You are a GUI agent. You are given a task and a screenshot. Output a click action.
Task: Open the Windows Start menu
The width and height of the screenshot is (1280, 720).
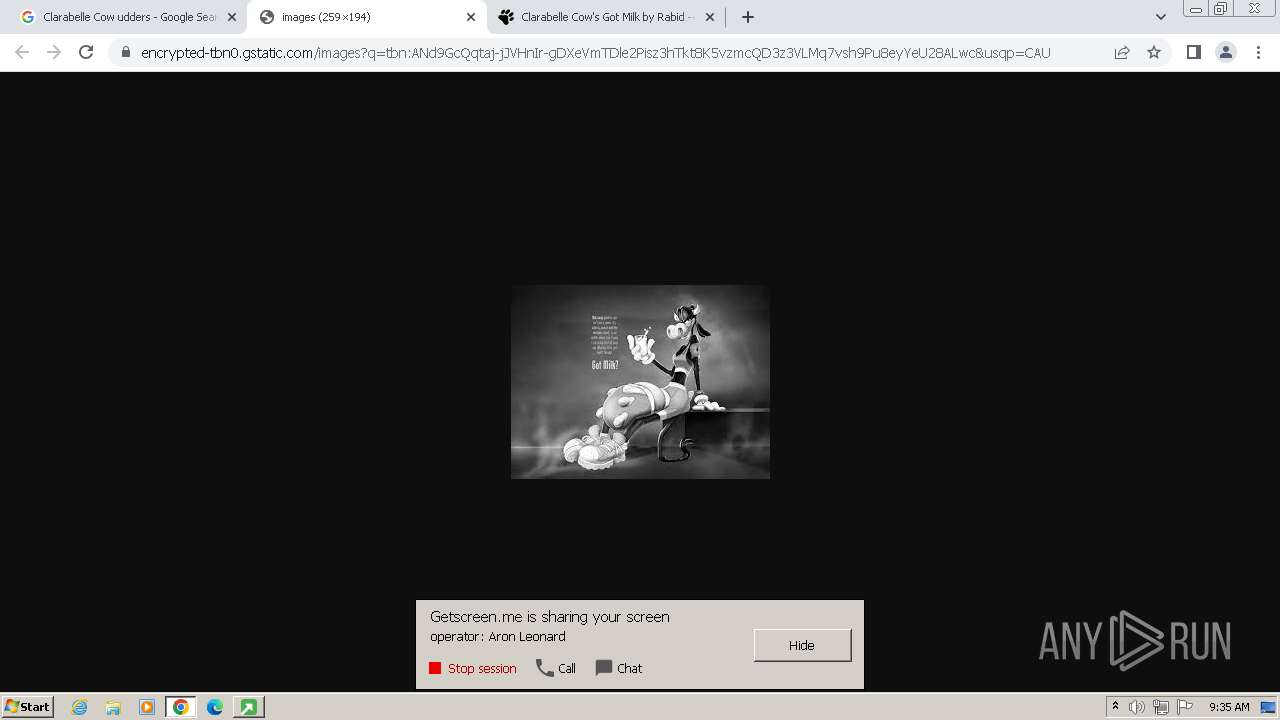tap(28, 706)
